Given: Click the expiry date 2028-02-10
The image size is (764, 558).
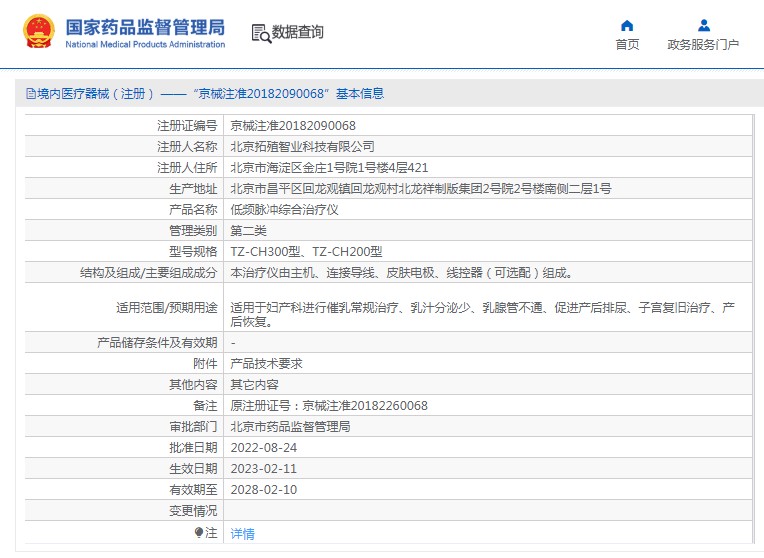Looking at the screenshot, I should pos(263,489).
